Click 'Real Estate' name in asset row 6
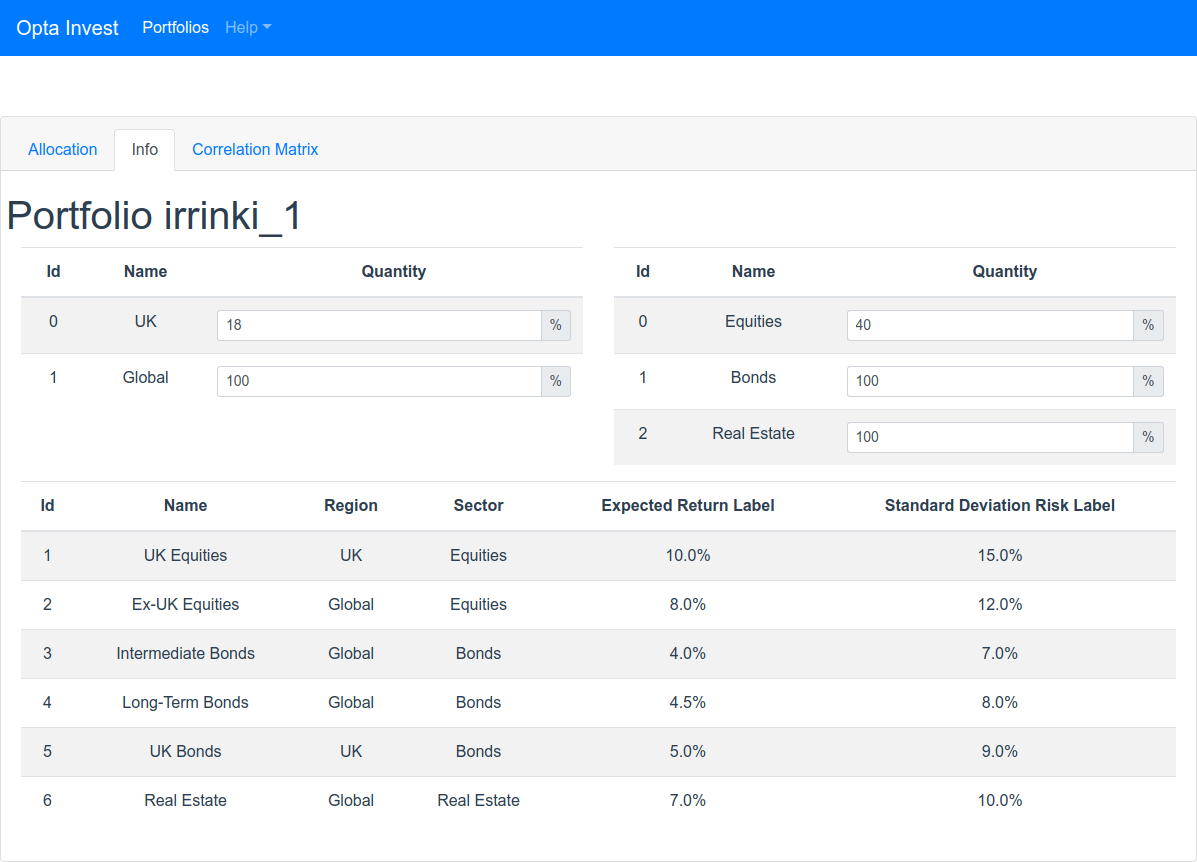Screen dimensions: 1197x862 click(186, 800)
